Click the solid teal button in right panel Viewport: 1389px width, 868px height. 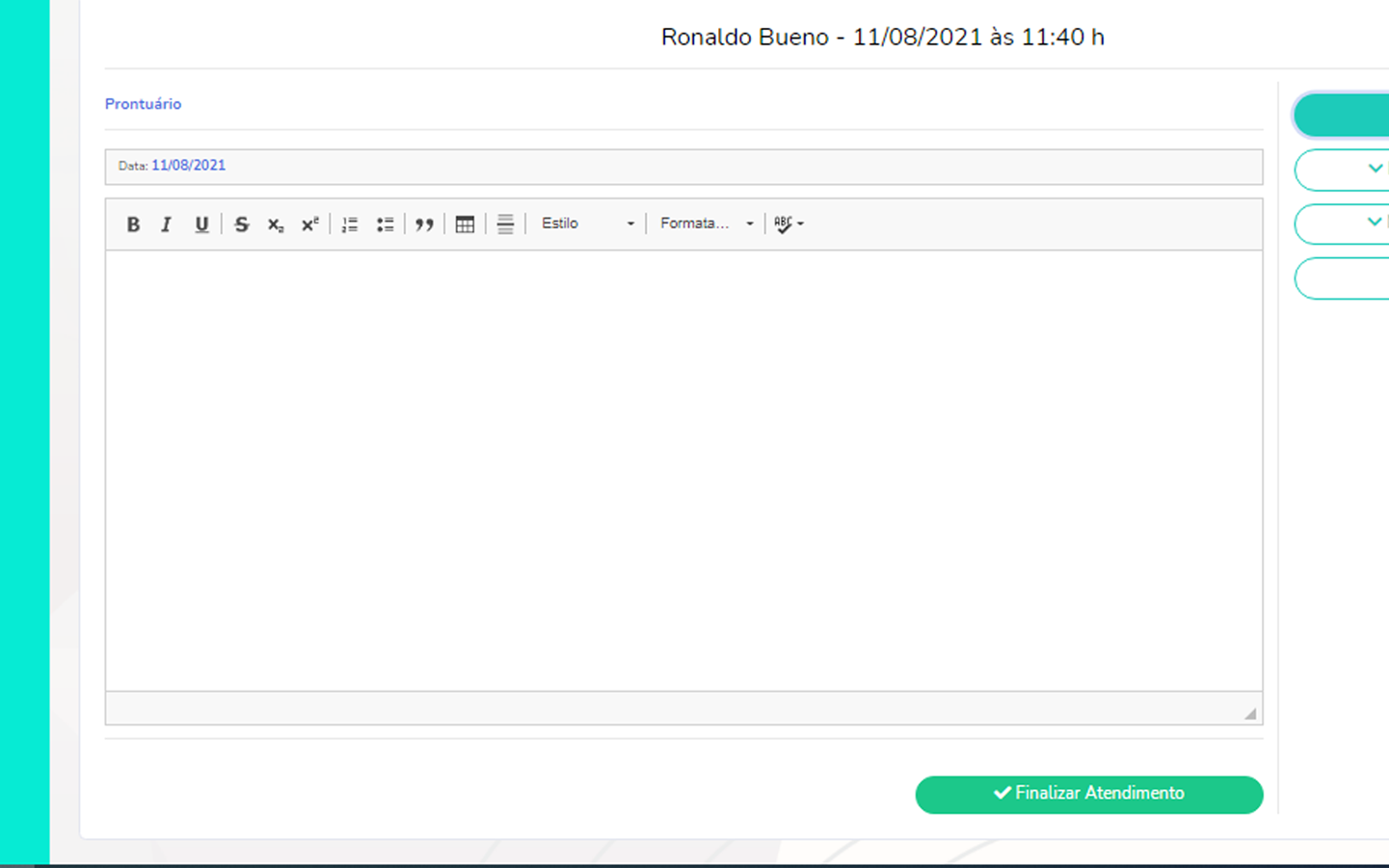(1342, 116)
